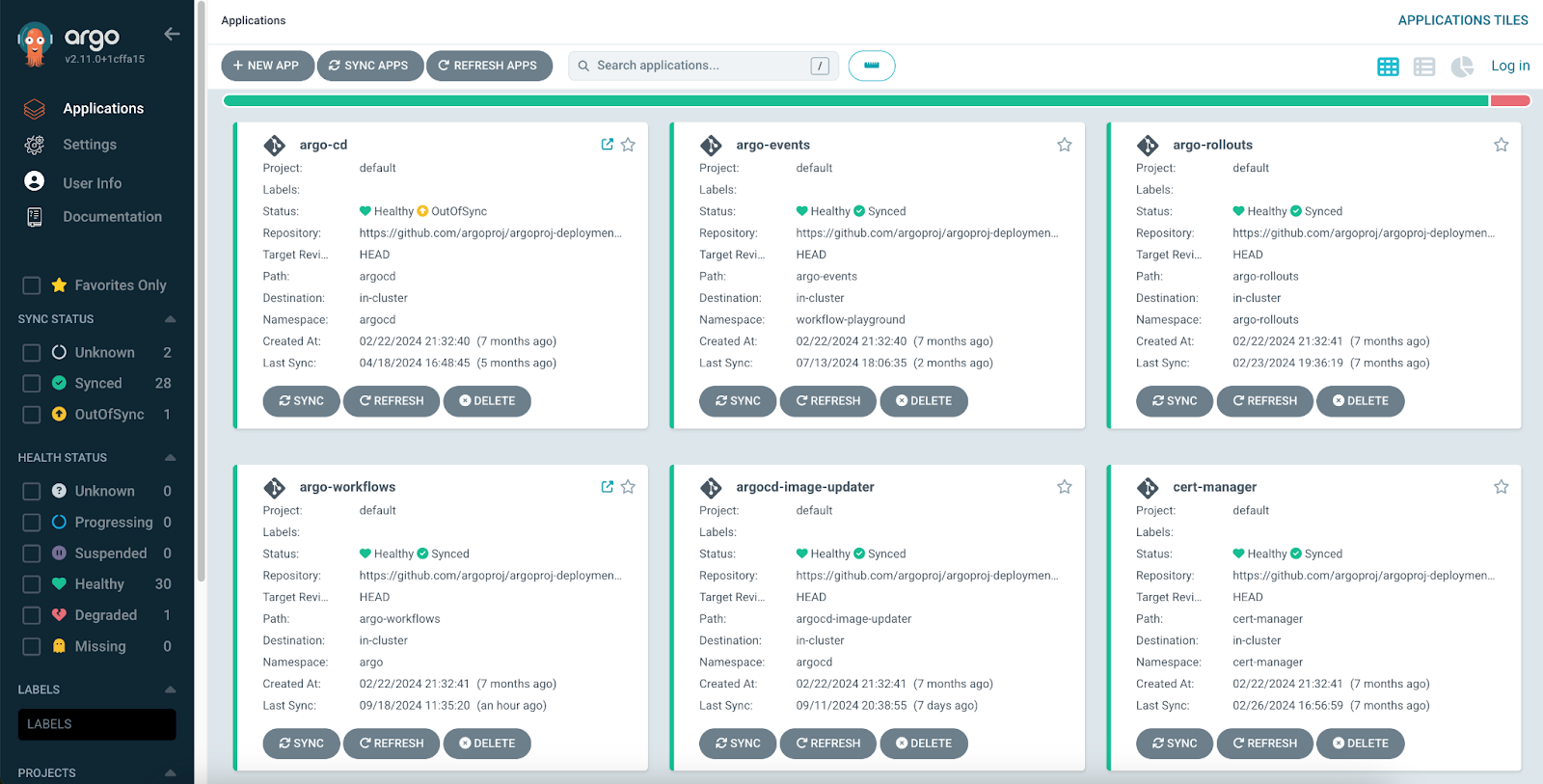This screenshot has width=1543, height=784.
Task: Click the git icon of argo-events tile
Action: click(712, 146)
